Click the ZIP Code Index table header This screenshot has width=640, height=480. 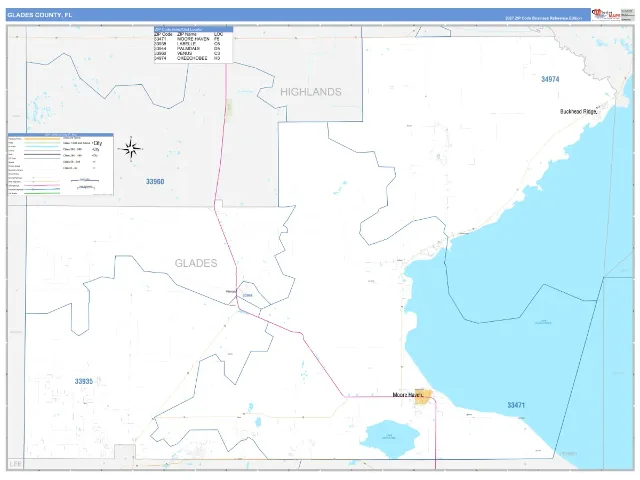pos(193,29)
